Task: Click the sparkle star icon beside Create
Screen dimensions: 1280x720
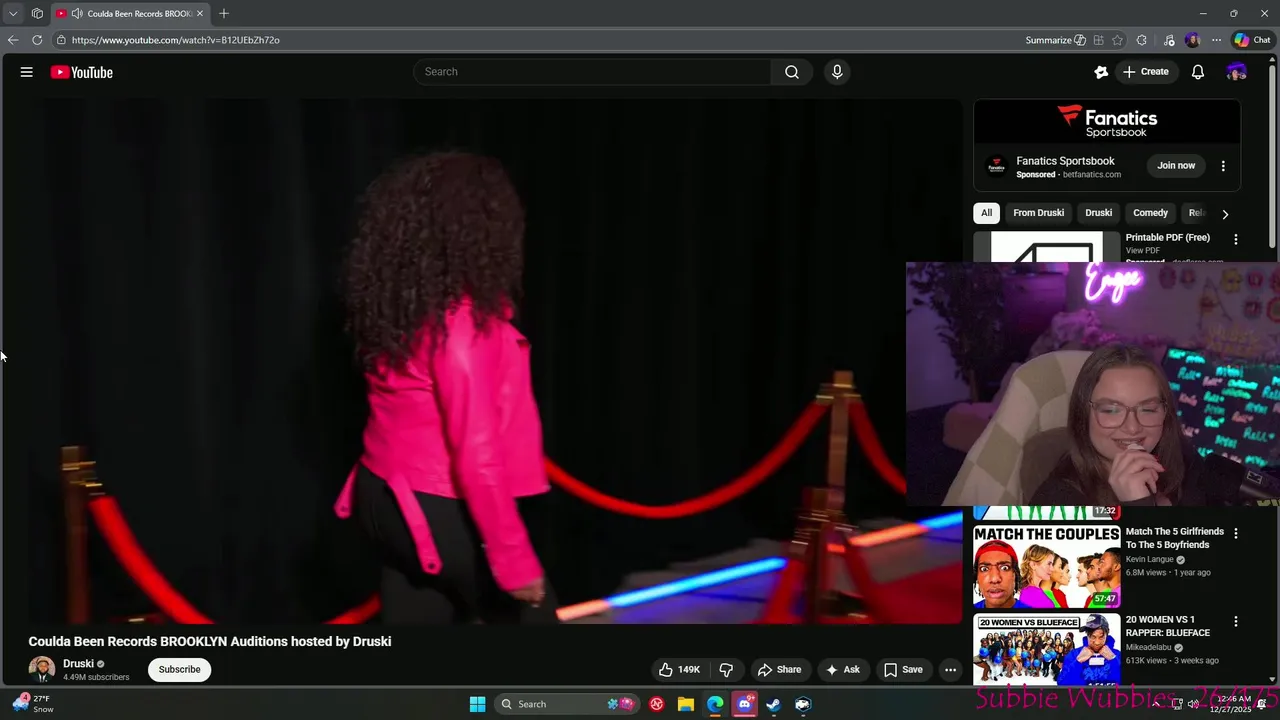Action: [1101, 72]
